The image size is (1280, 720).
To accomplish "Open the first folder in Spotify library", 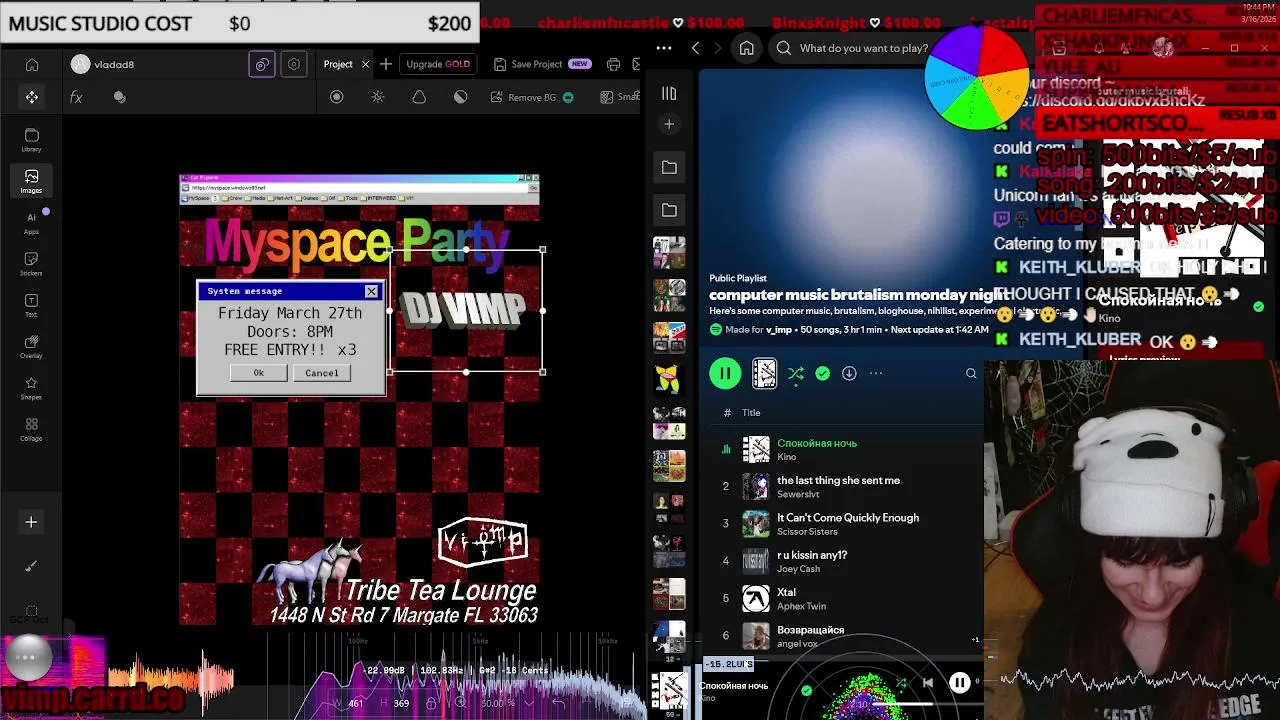I will point(669,167).
